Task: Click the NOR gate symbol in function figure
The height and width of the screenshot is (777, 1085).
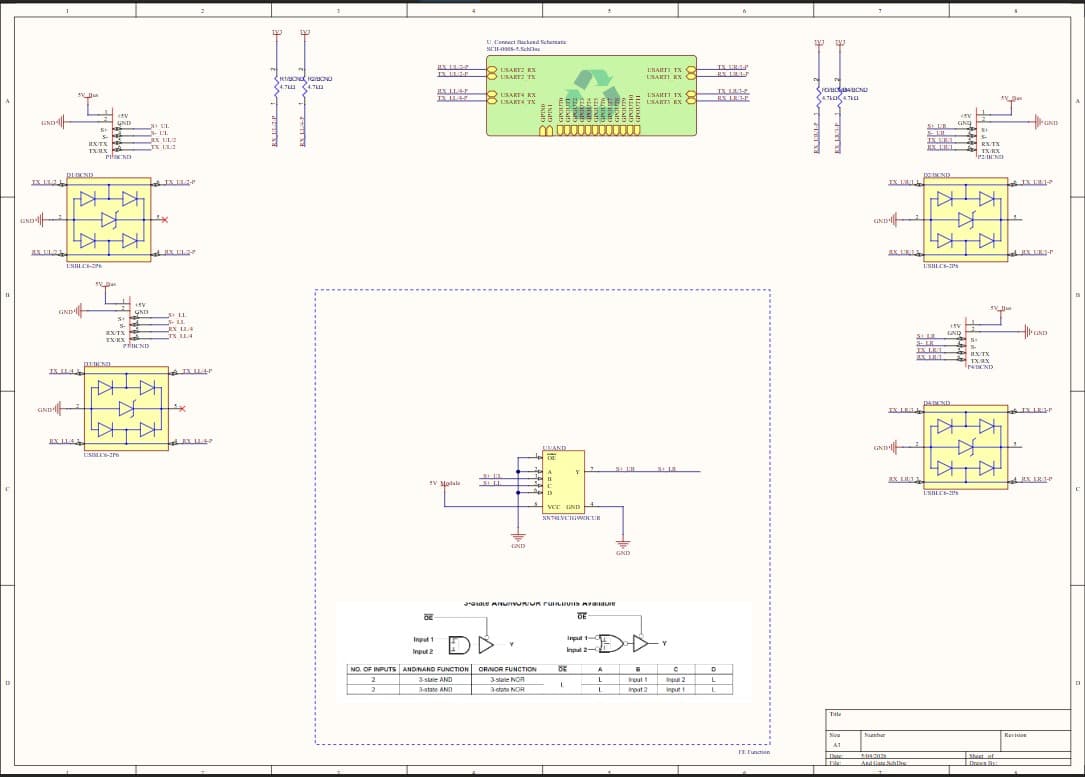Action: click(611, 643)
